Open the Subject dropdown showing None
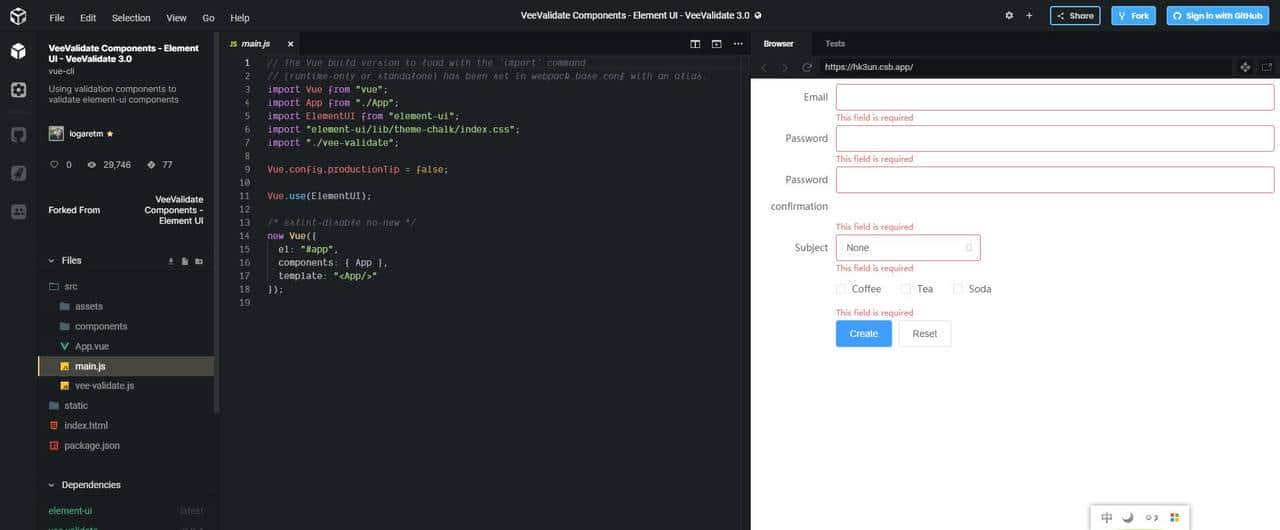This screenshot has width=1280, height=530. pyautogui.click(x=908, y=248)
